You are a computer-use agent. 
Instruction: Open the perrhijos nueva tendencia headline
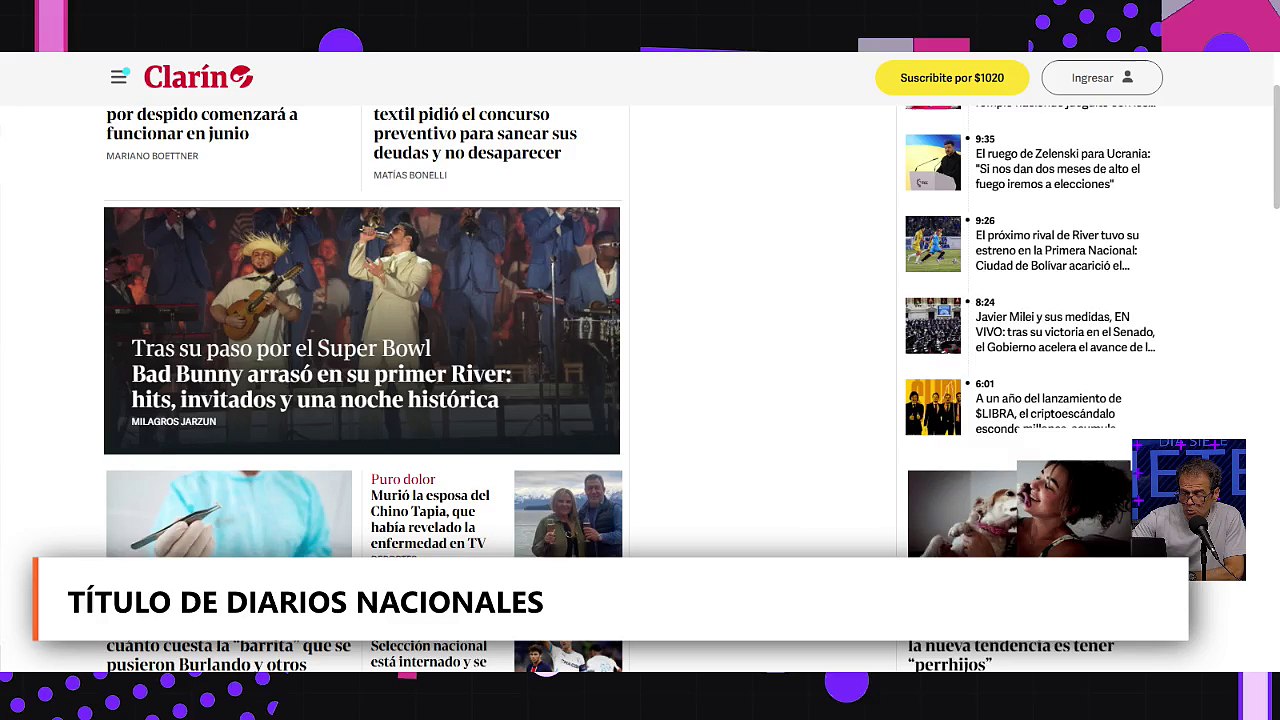(1011, 655)
